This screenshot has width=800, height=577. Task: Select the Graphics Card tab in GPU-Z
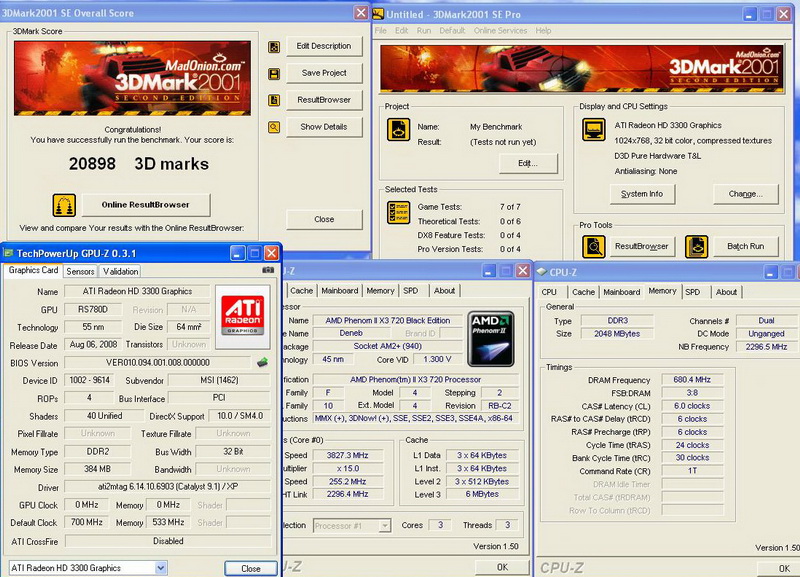(33, 270)
